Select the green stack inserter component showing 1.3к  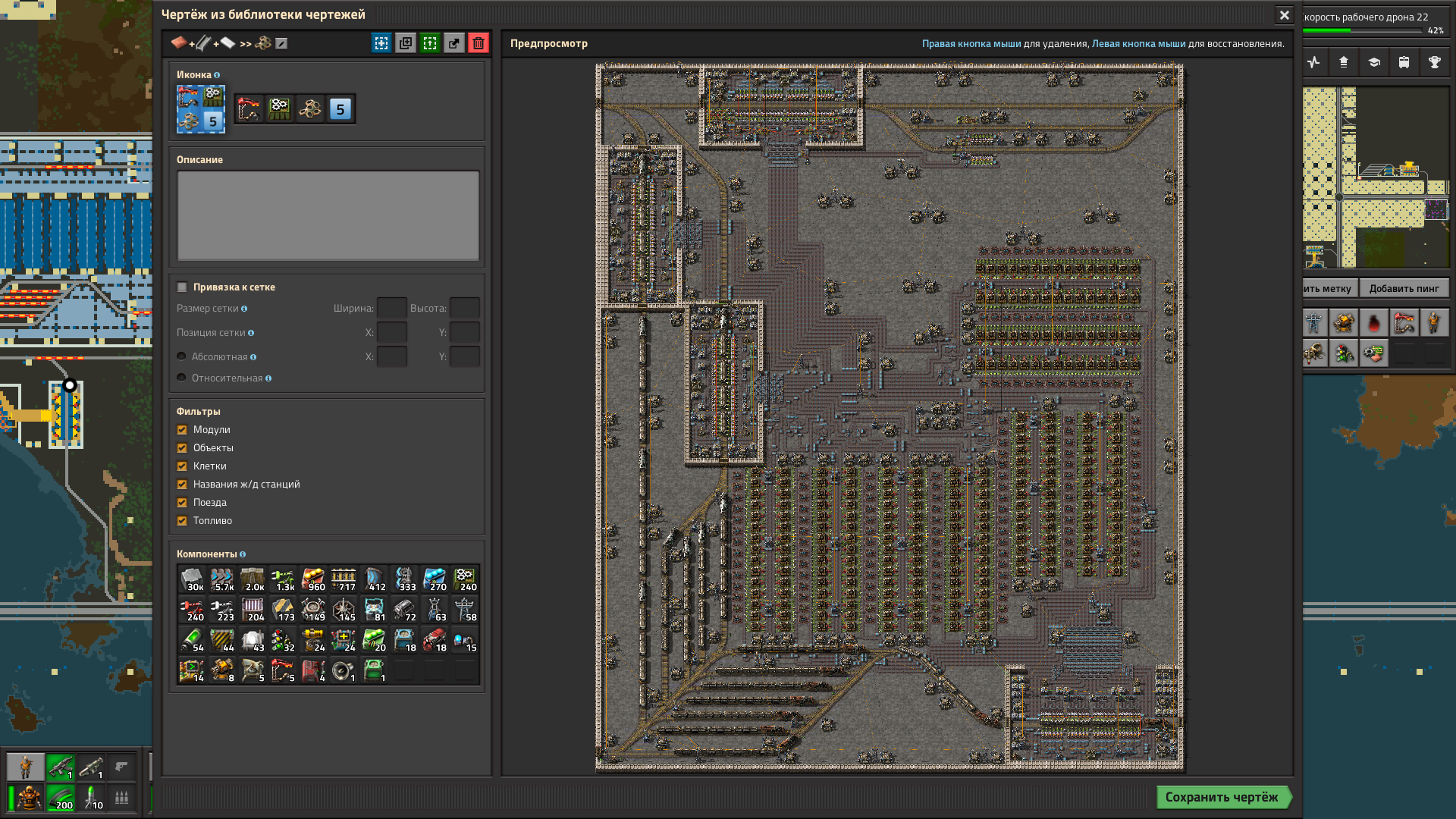pos(283,579)
